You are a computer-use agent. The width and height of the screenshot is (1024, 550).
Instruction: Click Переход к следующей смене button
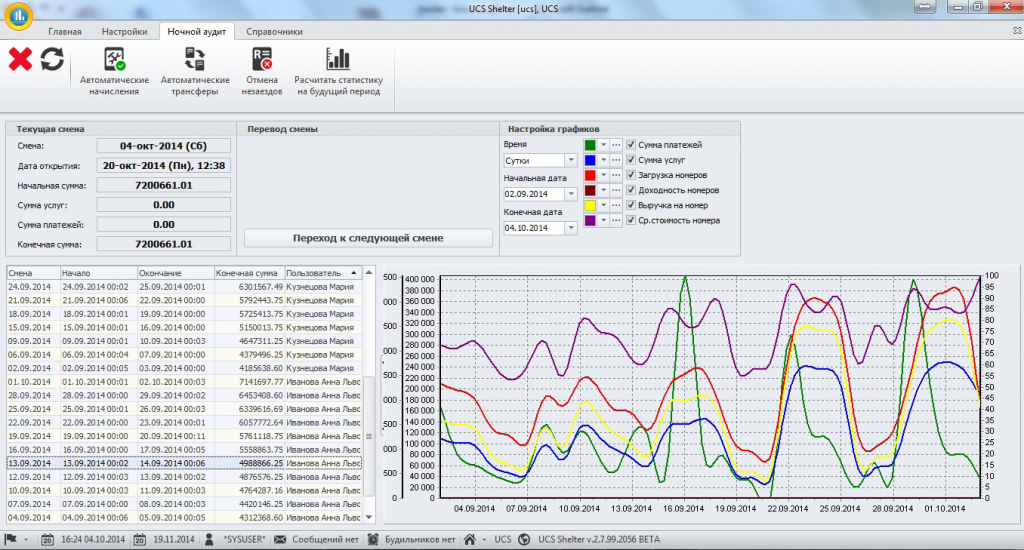368,238
